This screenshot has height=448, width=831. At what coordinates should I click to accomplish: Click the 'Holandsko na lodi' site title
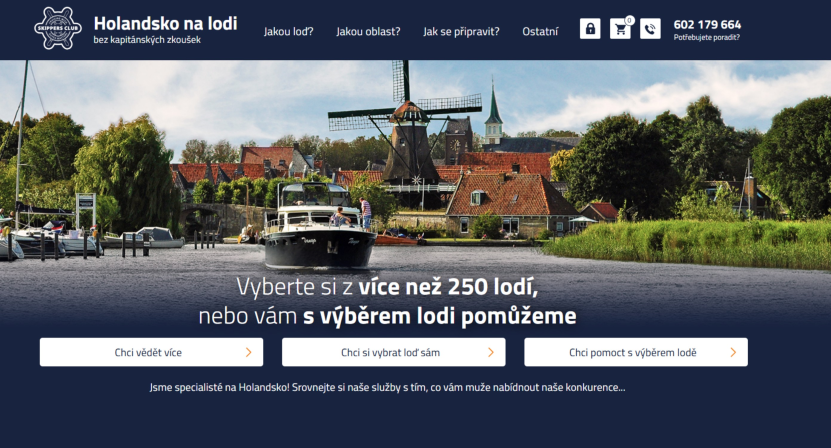tap(165, 23)
